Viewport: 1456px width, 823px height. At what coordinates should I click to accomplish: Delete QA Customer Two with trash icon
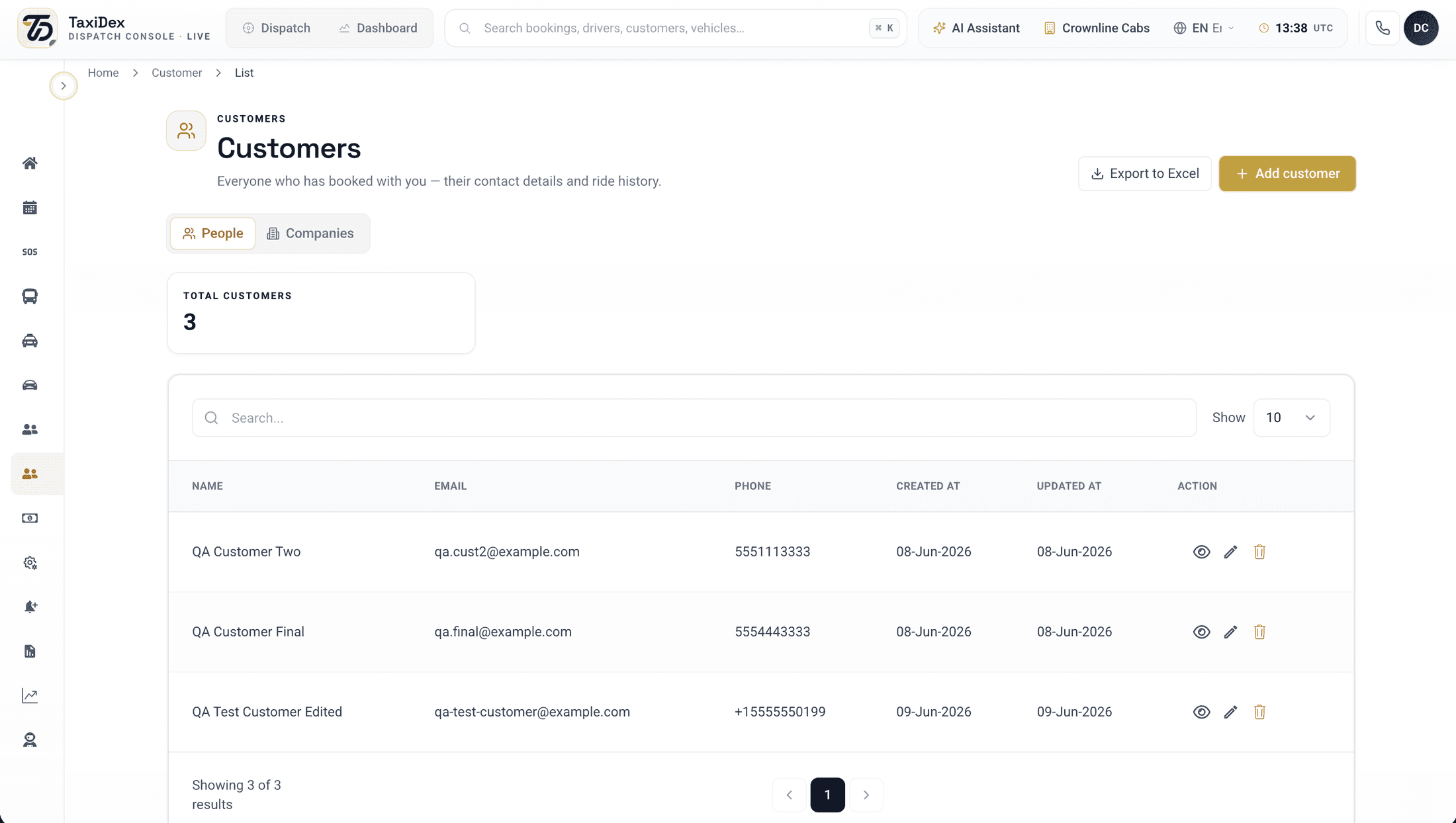(1259, 552)
